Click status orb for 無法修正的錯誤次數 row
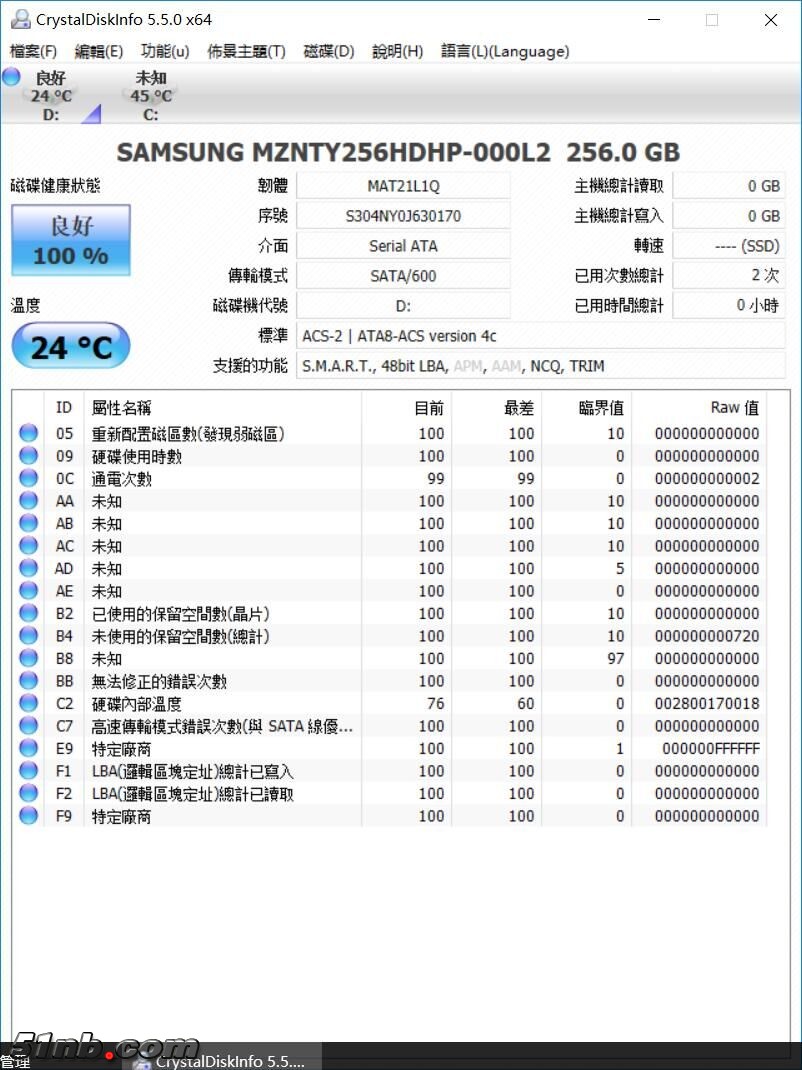Viewport: 802px width, 1070px height. click(x=28, y=681)
